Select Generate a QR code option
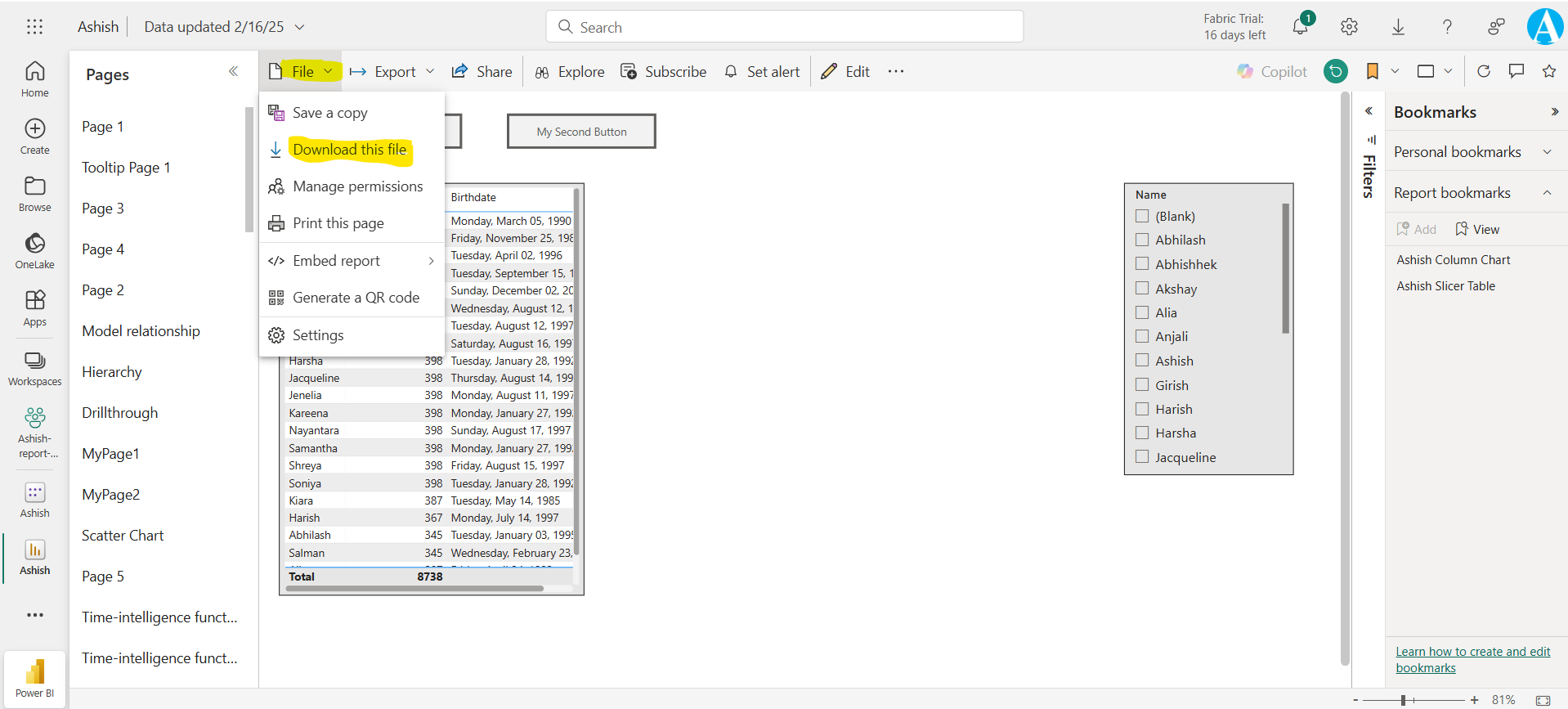 click(356, 298)
